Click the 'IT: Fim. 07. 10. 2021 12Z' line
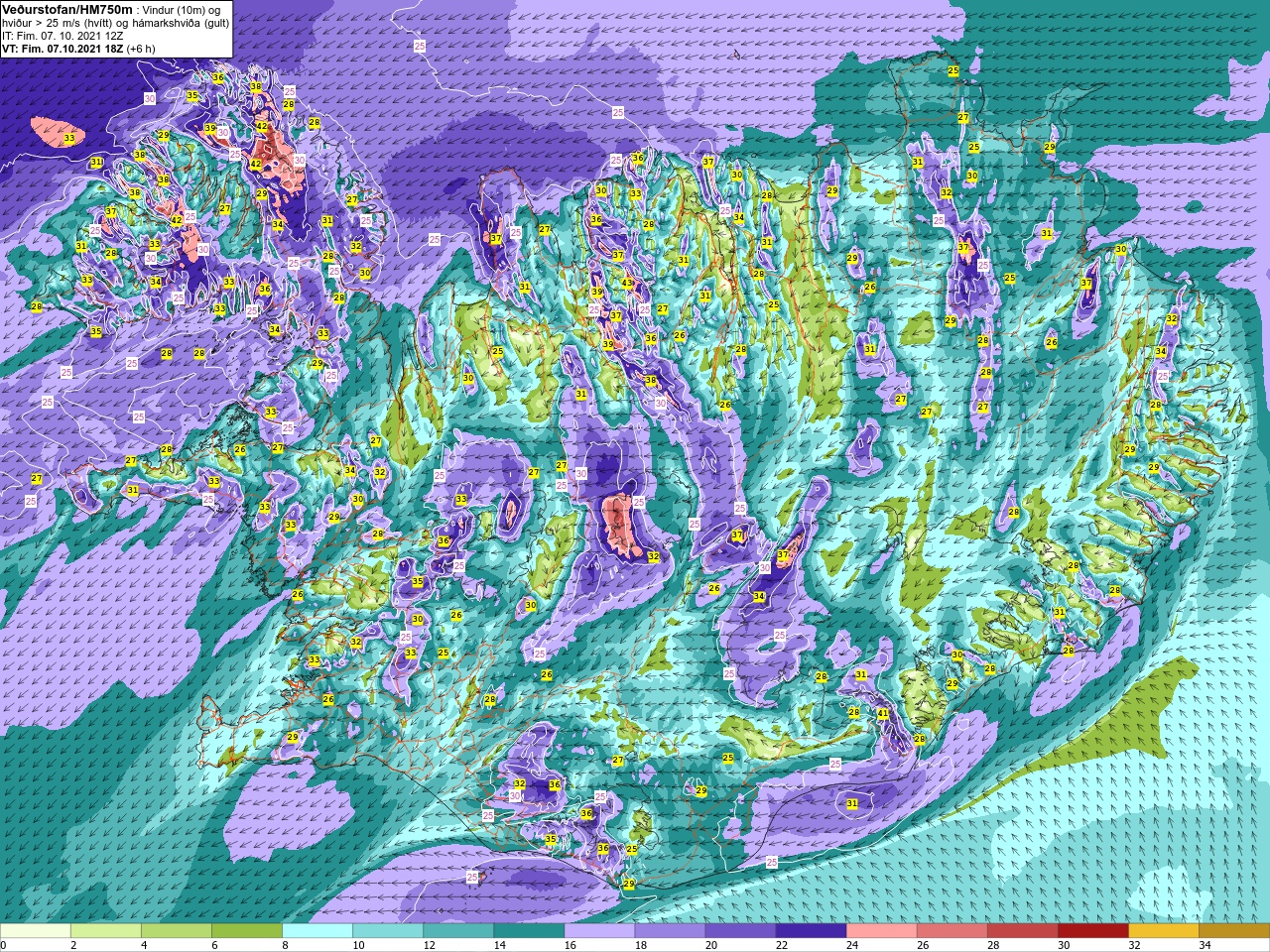 pos(63,36)
